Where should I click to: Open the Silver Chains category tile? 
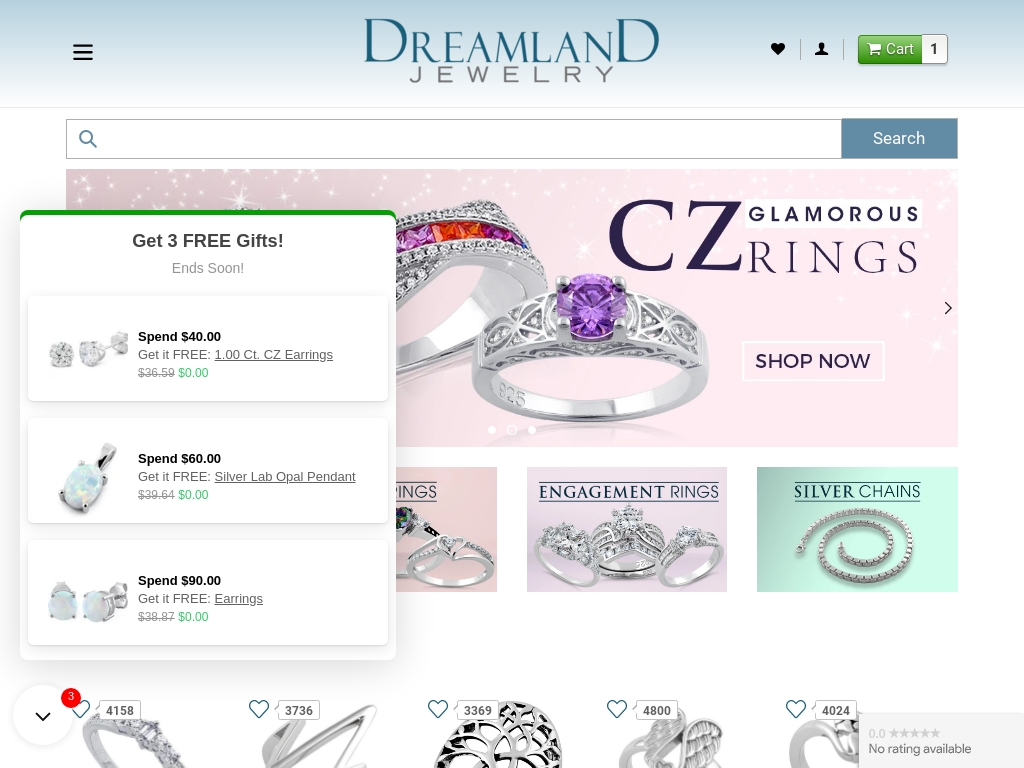click(x=857, y=529)
